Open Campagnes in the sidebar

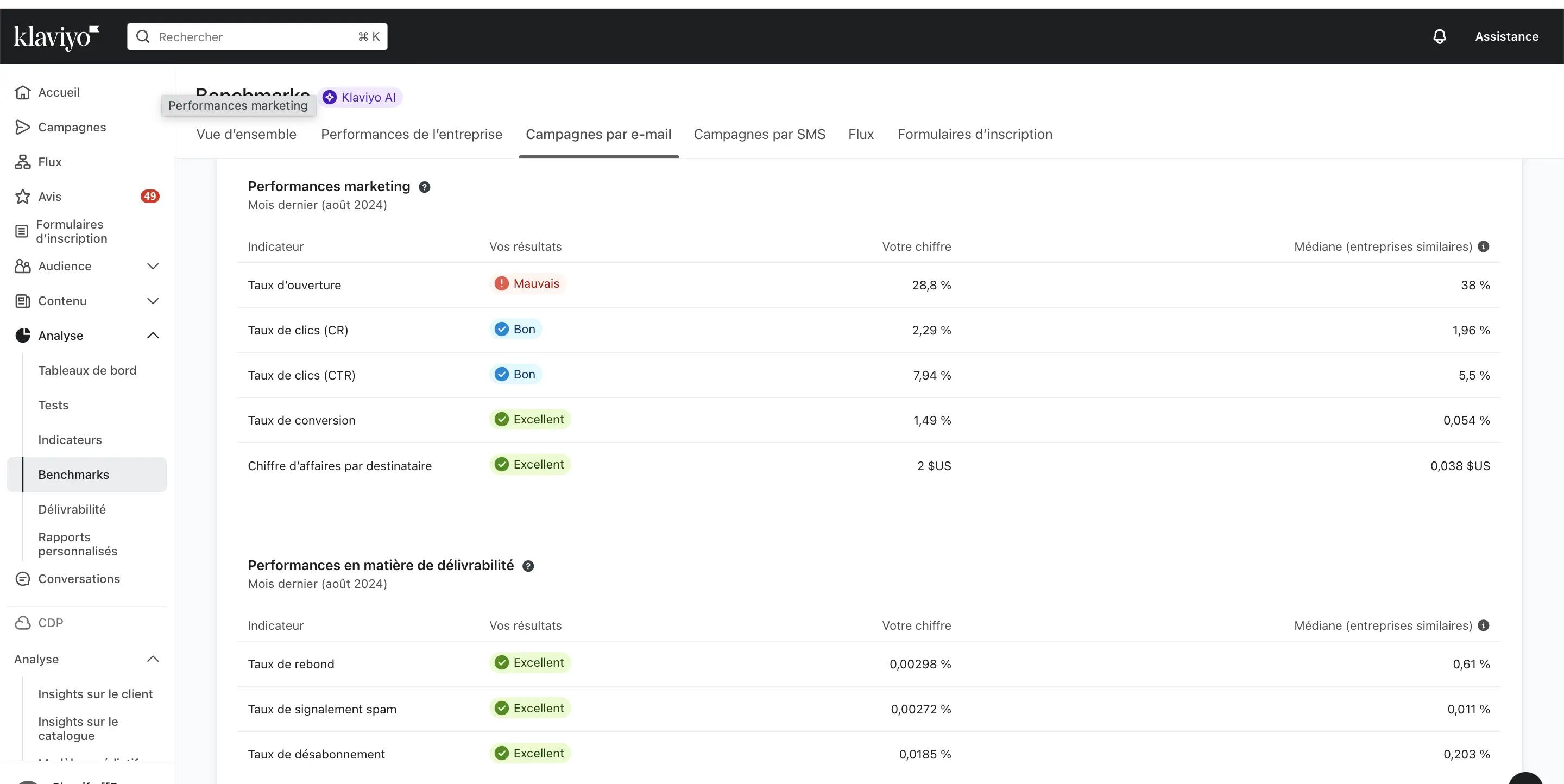[72, 127]
